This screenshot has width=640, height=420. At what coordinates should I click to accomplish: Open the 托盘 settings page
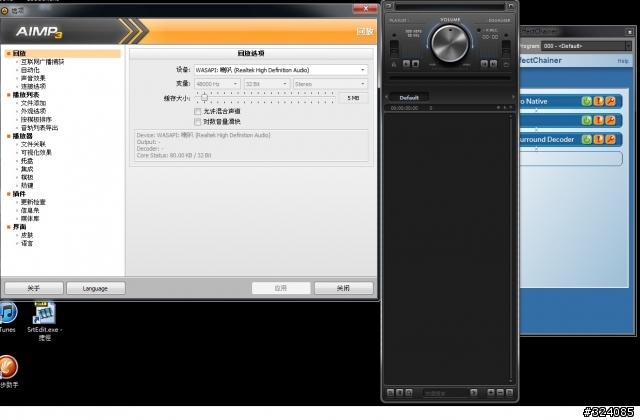pos(27,161)
